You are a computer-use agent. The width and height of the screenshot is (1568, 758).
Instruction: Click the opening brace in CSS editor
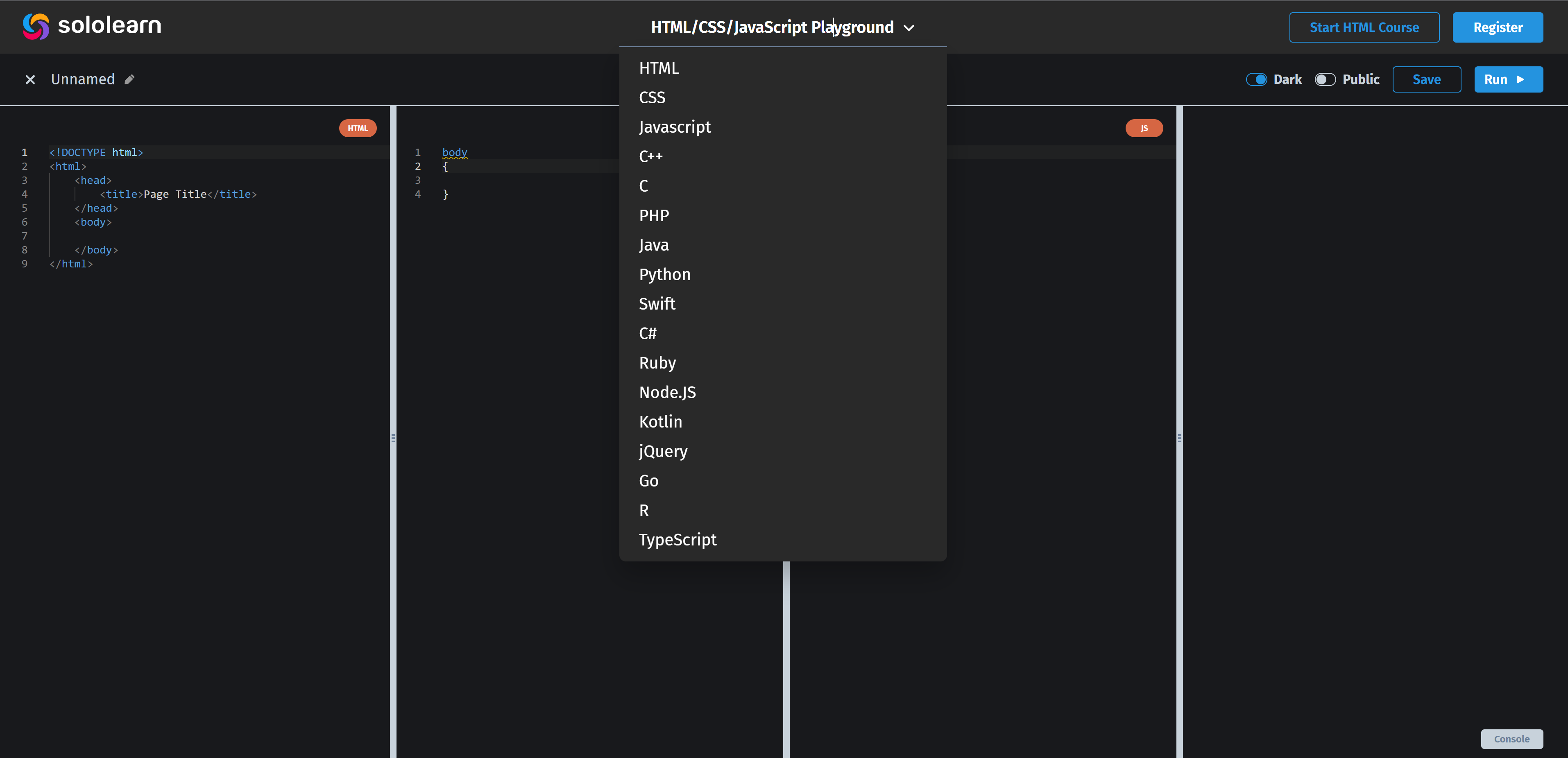click(x=446, y=167)
